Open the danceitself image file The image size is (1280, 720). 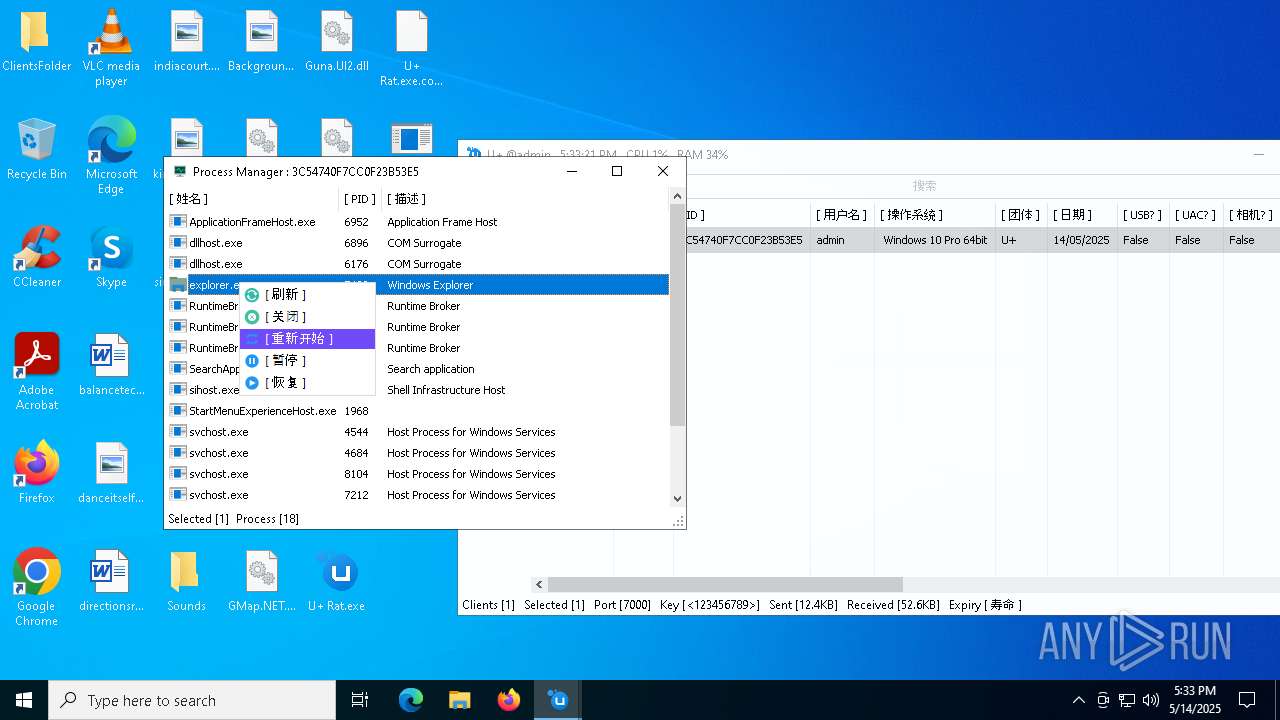coord(111,473)
